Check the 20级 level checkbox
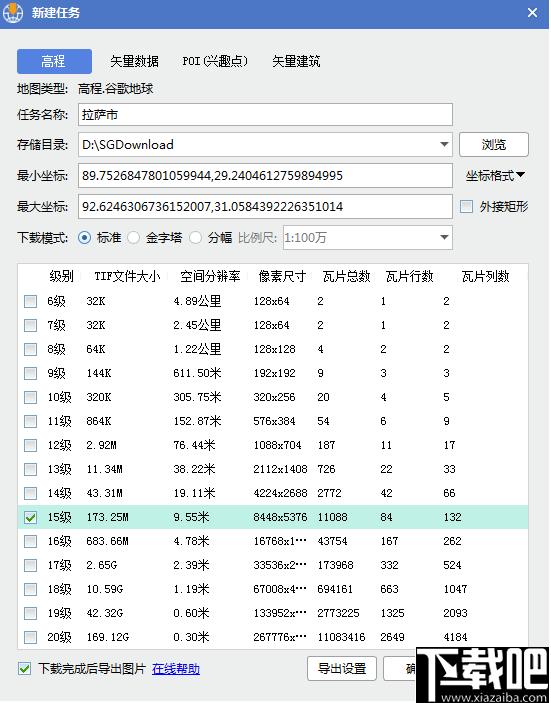551x703 pixels. (x=30, y=637)
